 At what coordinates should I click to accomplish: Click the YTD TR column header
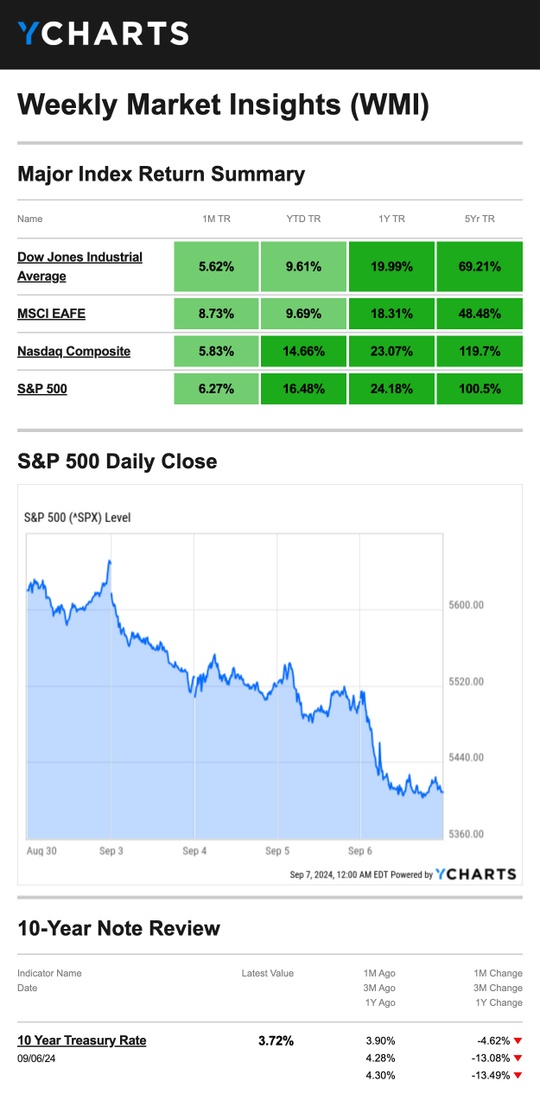(x=303, y=218)
